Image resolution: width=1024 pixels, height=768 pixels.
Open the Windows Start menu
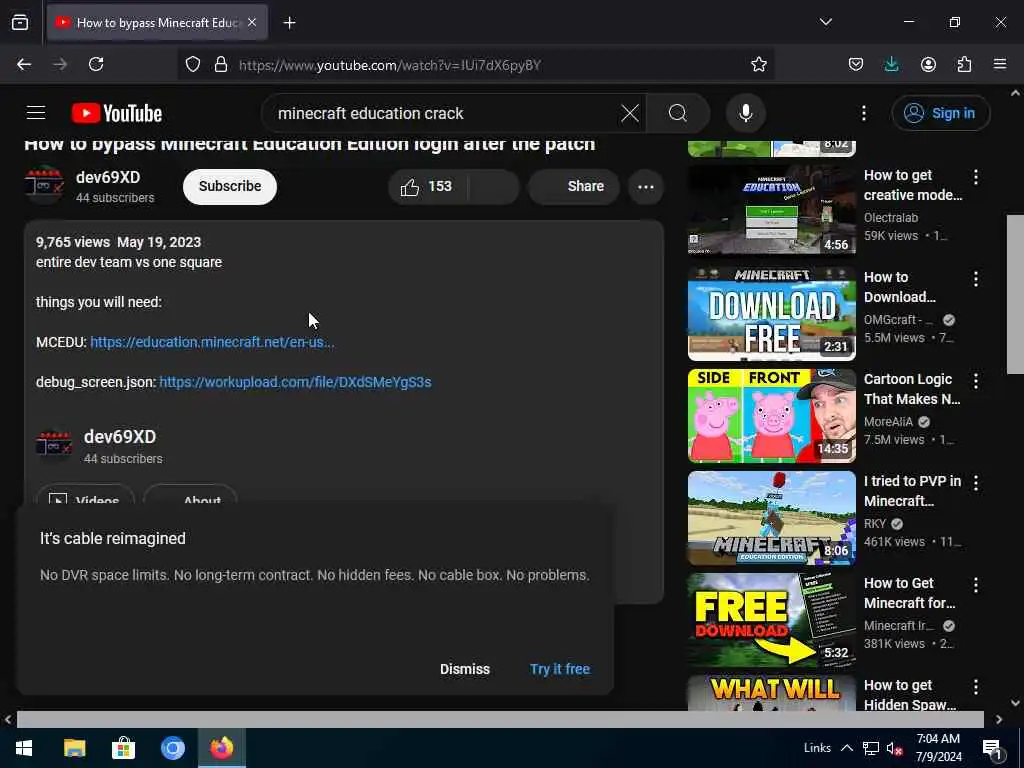[x=24, y=748]
